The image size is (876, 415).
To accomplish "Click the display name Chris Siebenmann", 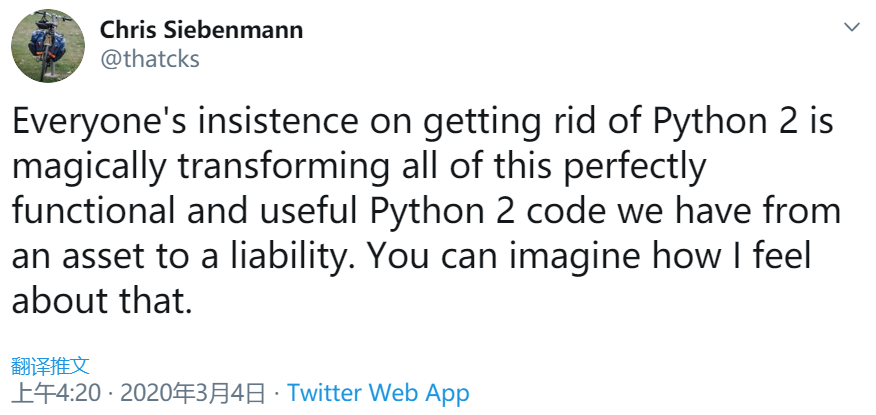I will tap(201, 30).
